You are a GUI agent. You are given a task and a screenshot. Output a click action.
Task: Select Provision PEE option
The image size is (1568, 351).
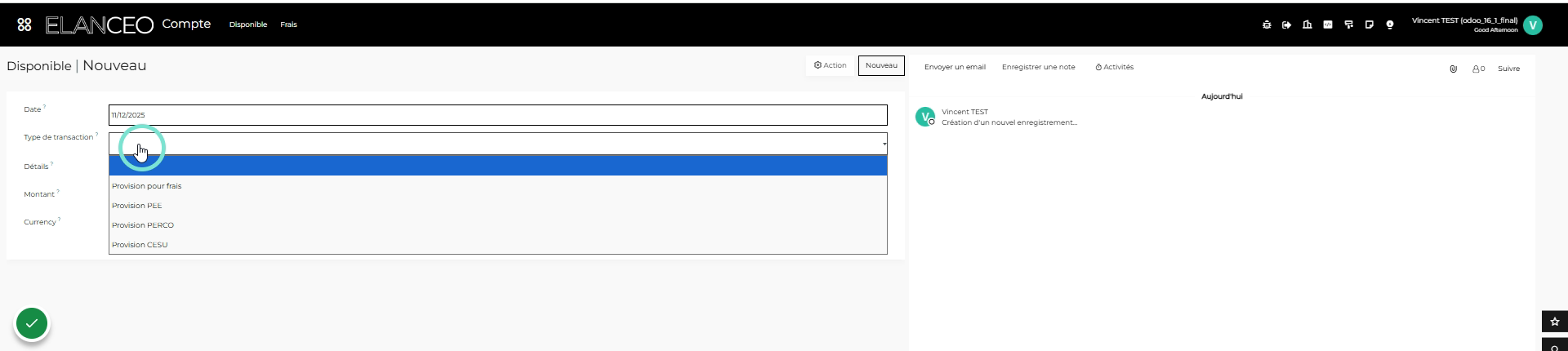pyautogui.click(x=498, y=206)
